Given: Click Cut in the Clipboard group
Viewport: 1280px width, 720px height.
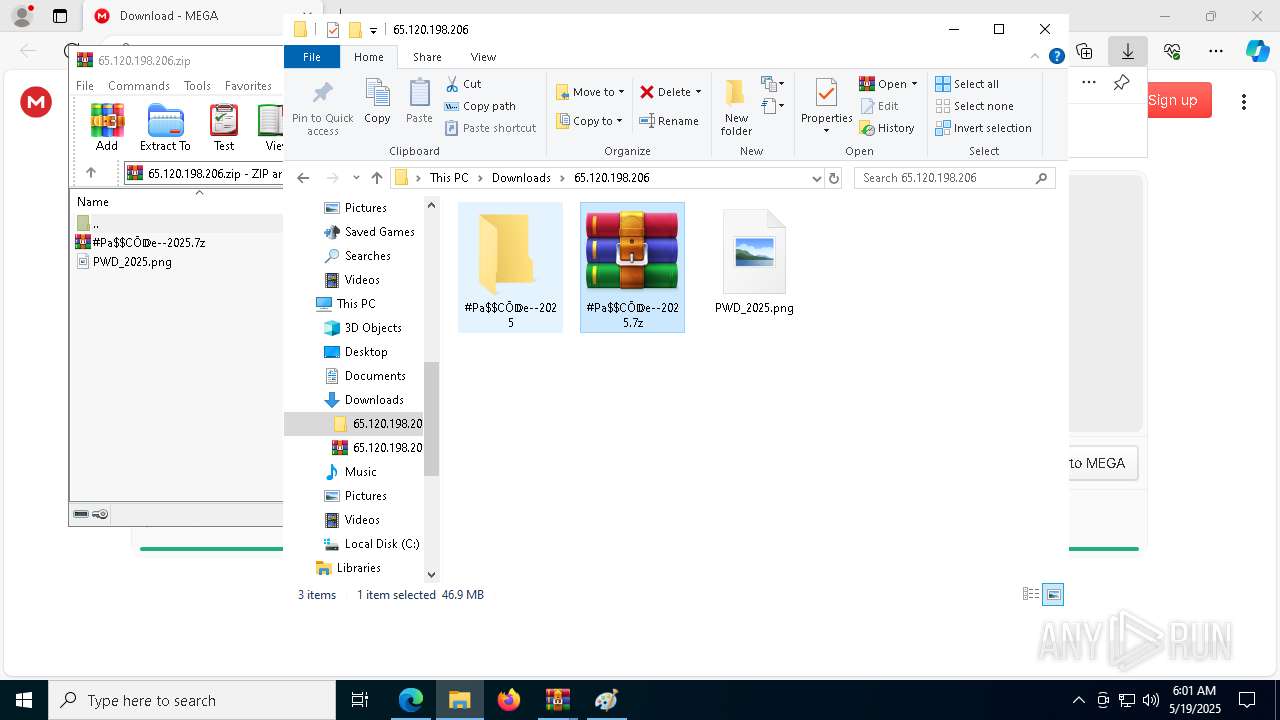Looking at the screenshot, I should pos(463,84).
